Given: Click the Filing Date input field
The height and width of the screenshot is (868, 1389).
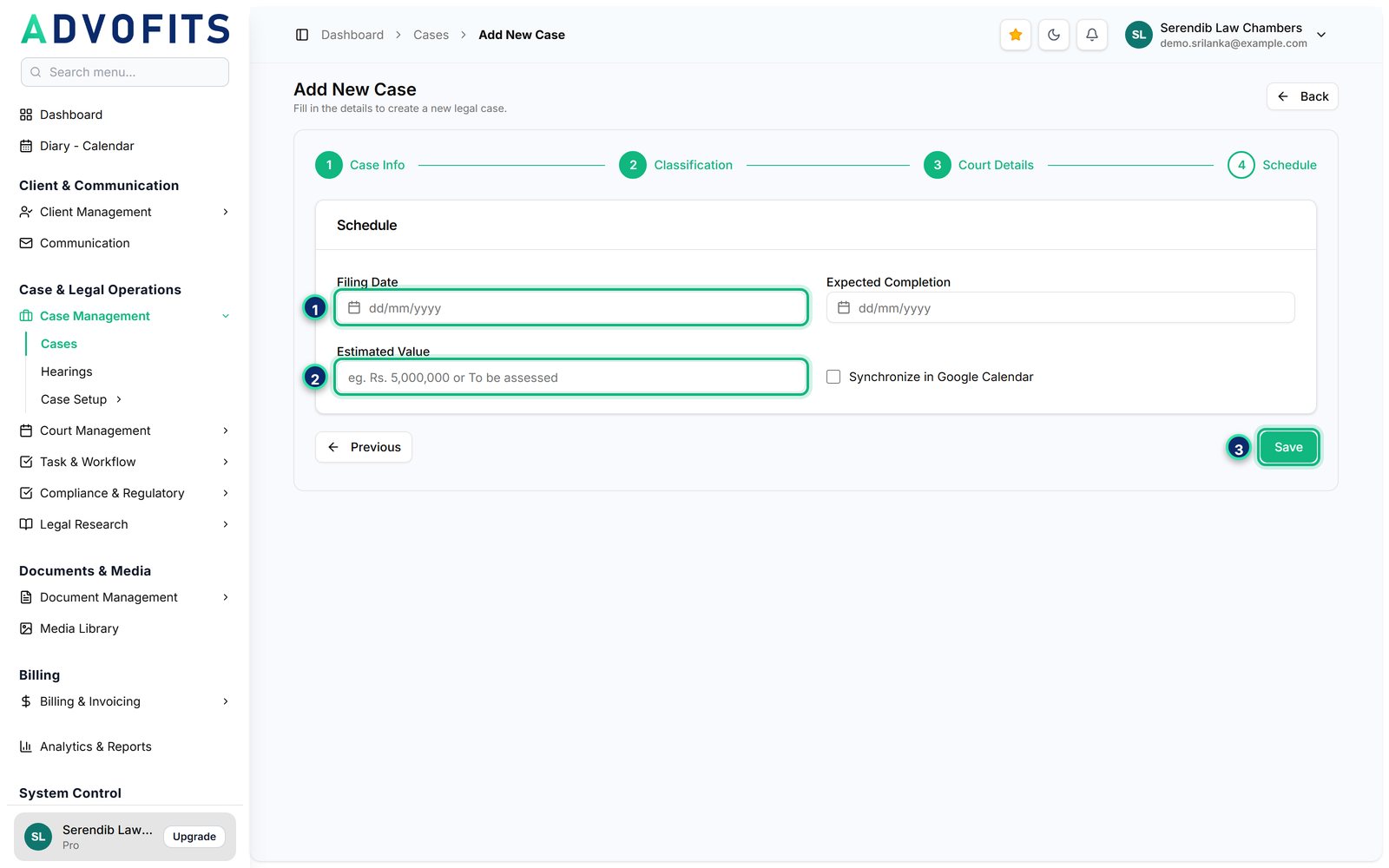Looking at the screenshot, I should [x=571, y=307].
